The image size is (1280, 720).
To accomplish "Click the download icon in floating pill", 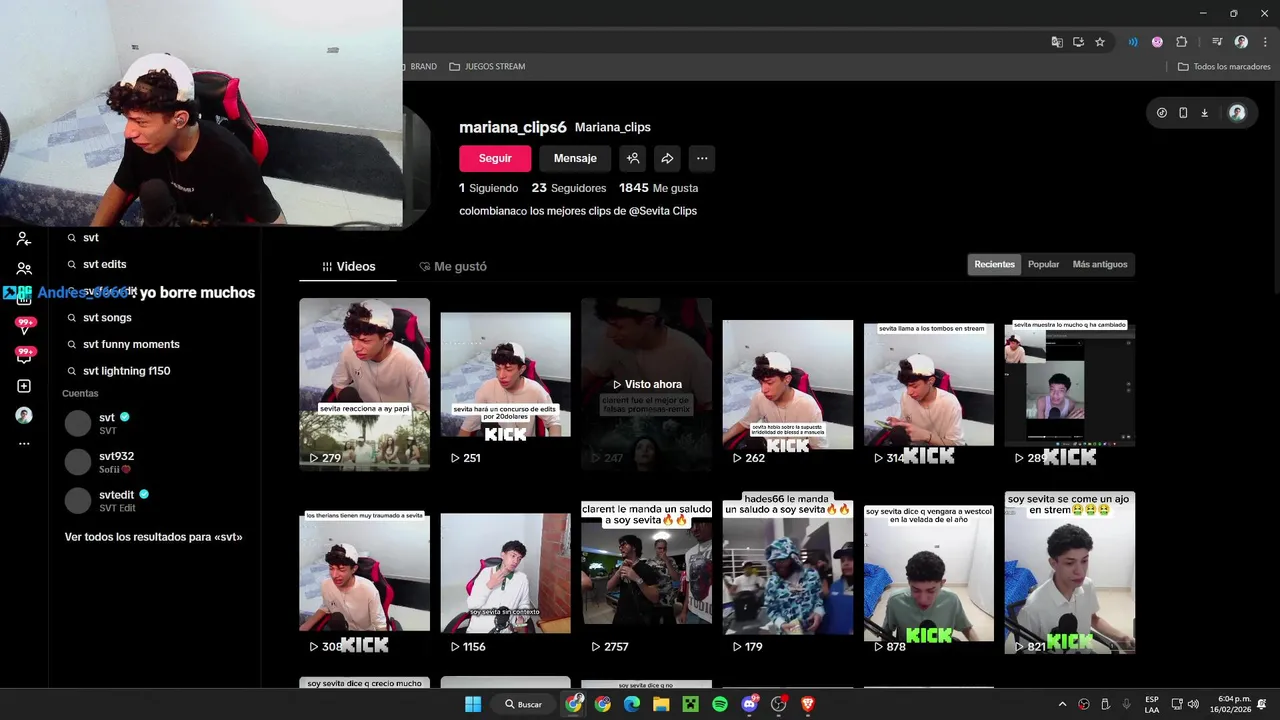I will (x=1204, y=113).
